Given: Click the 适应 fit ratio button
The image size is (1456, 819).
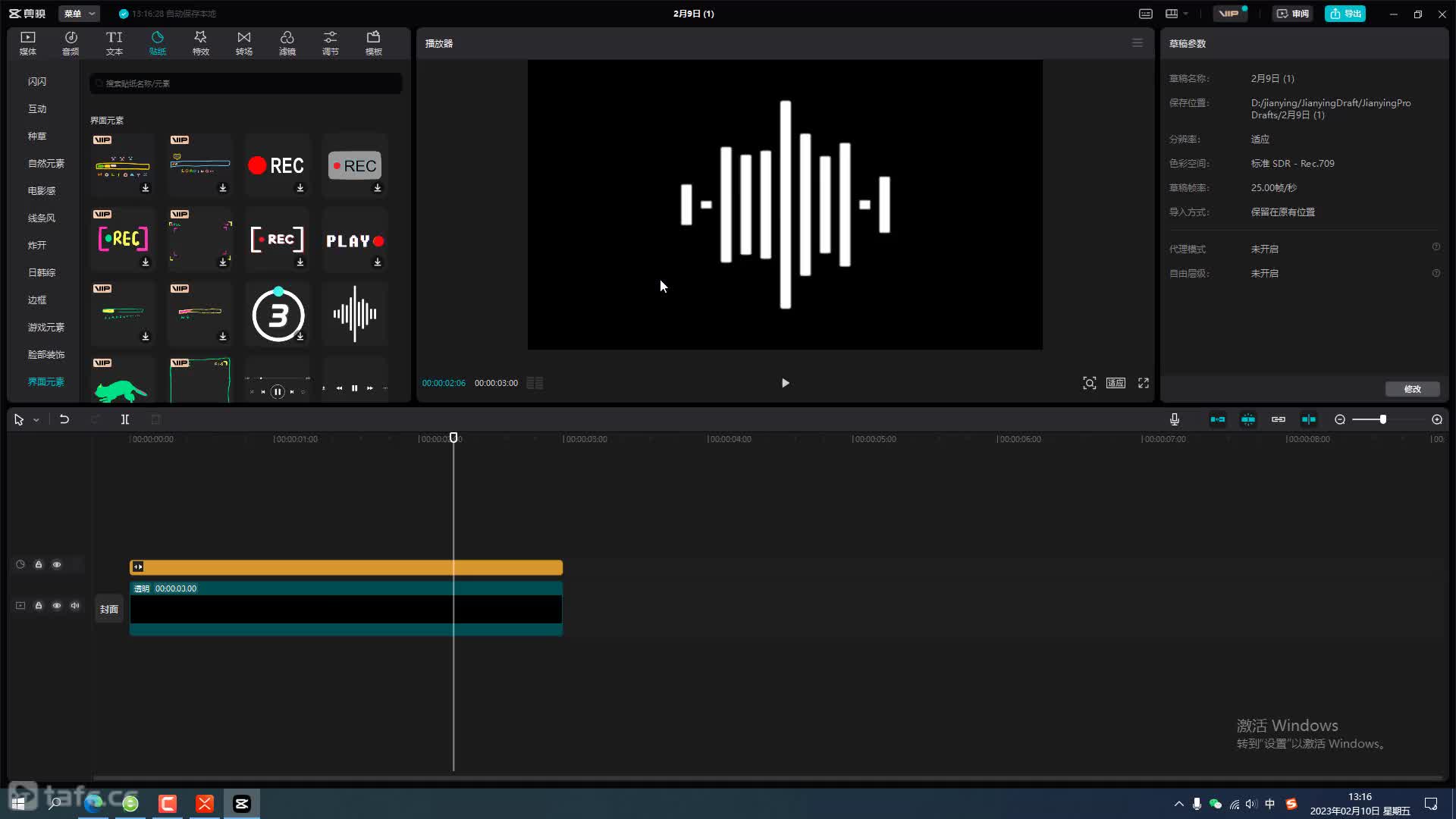Looking at the screenshot, I should 1116,383.
